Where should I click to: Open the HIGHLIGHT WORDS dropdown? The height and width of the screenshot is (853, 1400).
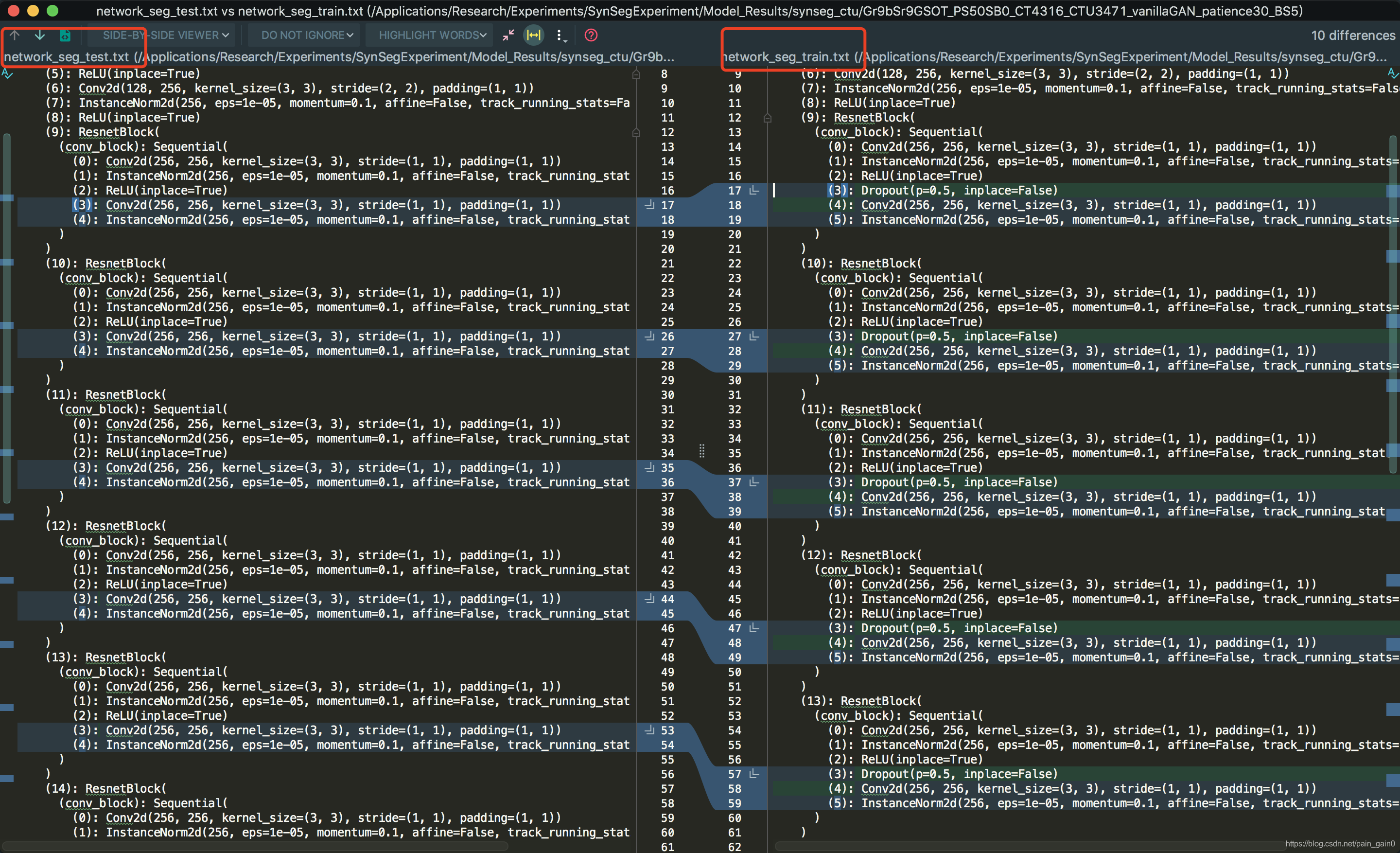(428, 35)
